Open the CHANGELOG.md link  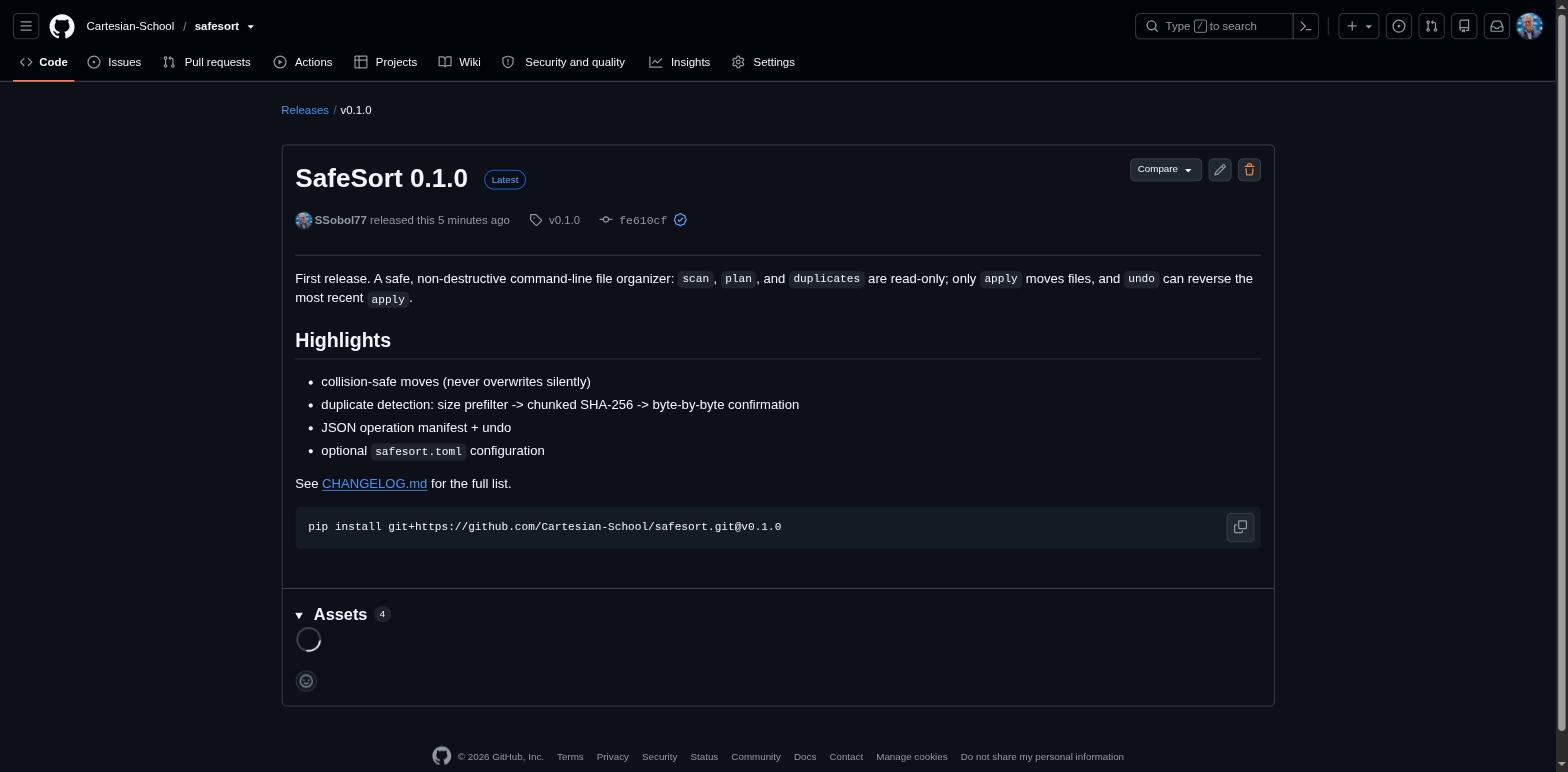pyautogui.click(x=374, y=483)
